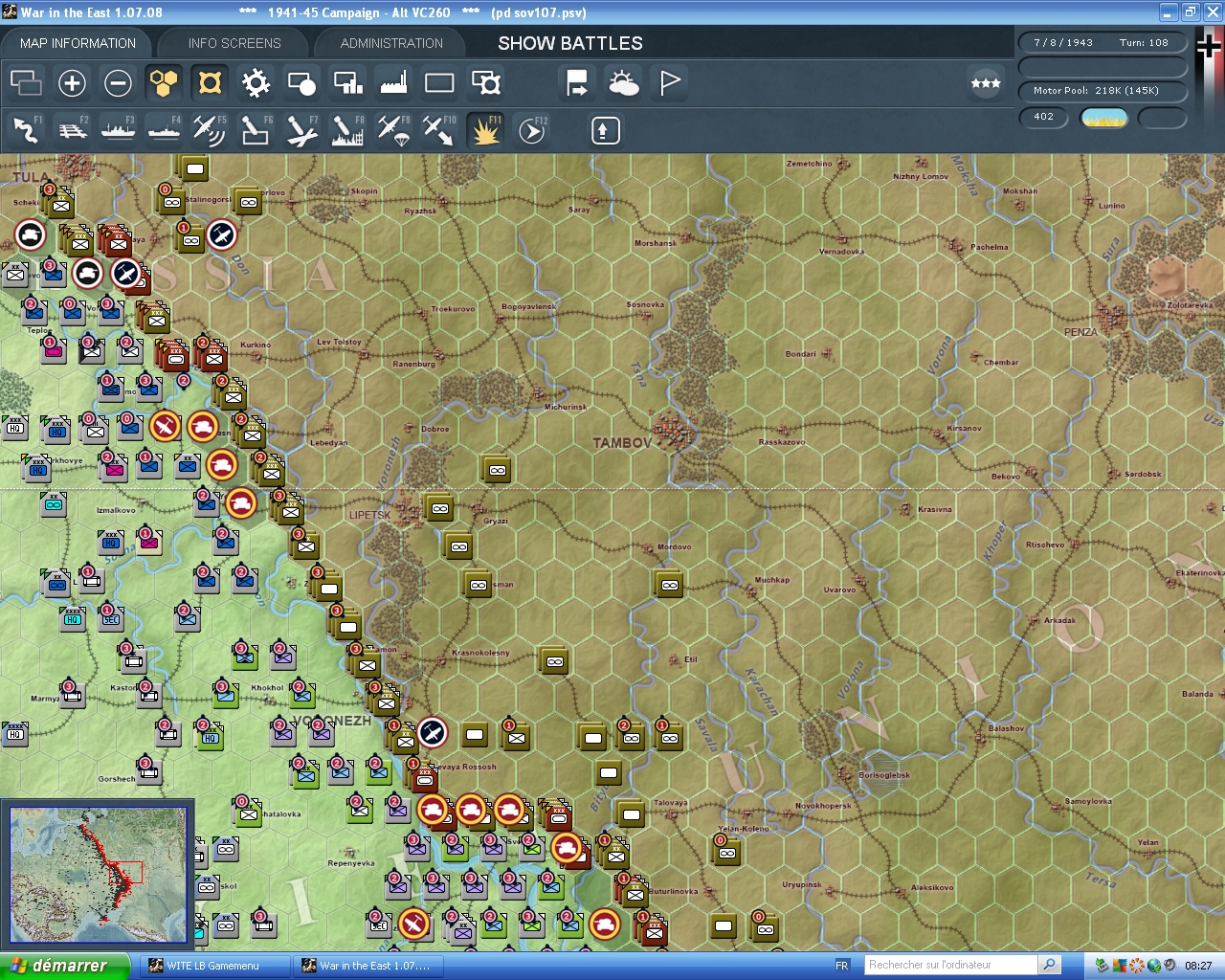Viewport: 1225px width, 980px height.
Task: Click the Michurinsk town label
Action: point(566,407)
